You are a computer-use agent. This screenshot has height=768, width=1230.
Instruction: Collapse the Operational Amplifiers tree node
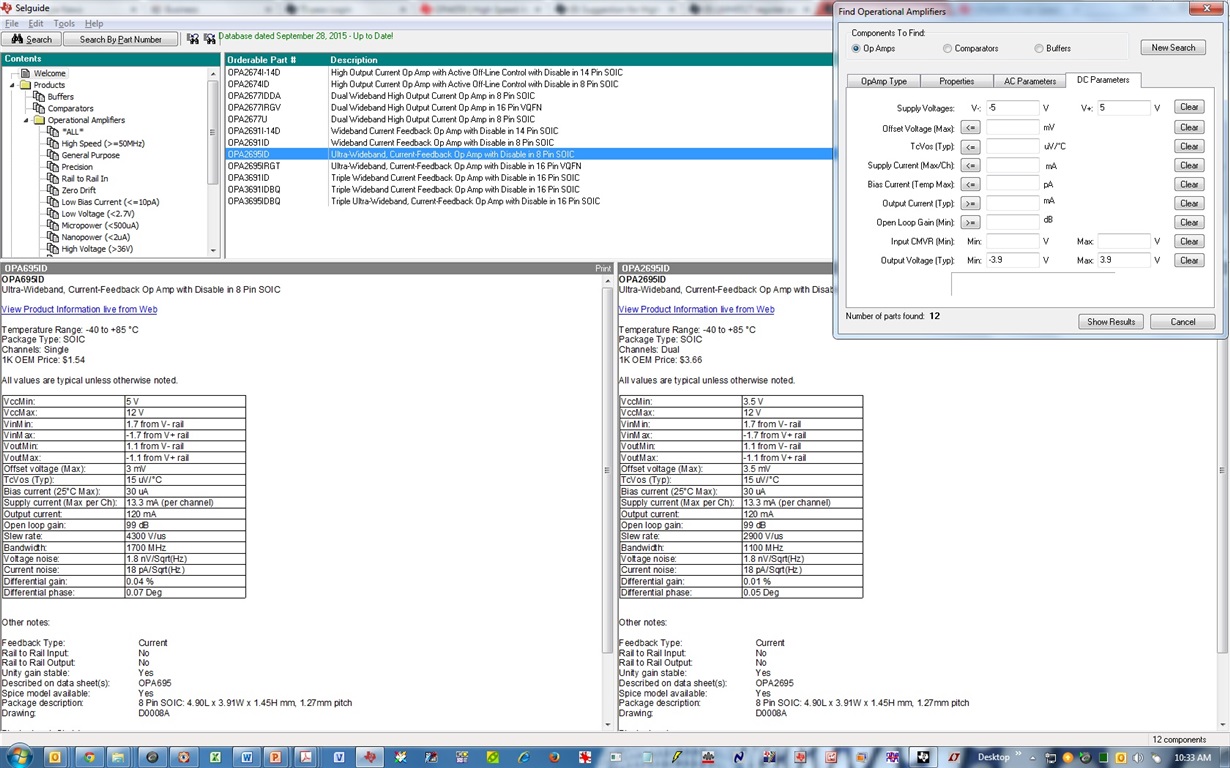coord(27,120)
